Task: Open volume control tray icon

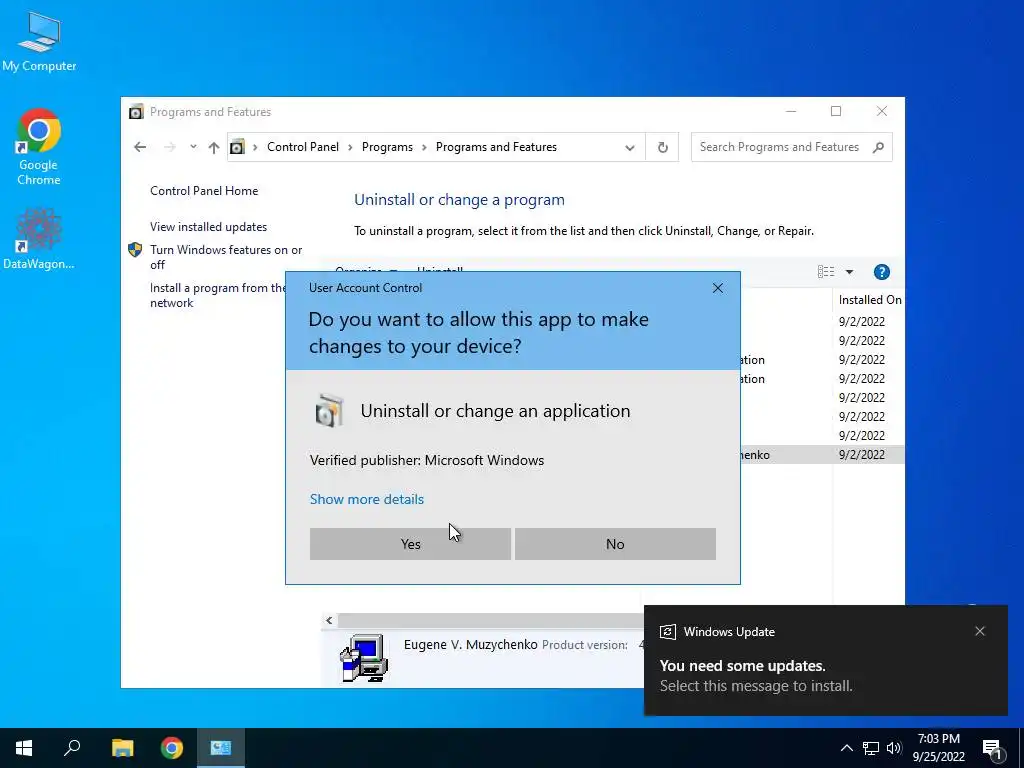Action: (894, 748)
